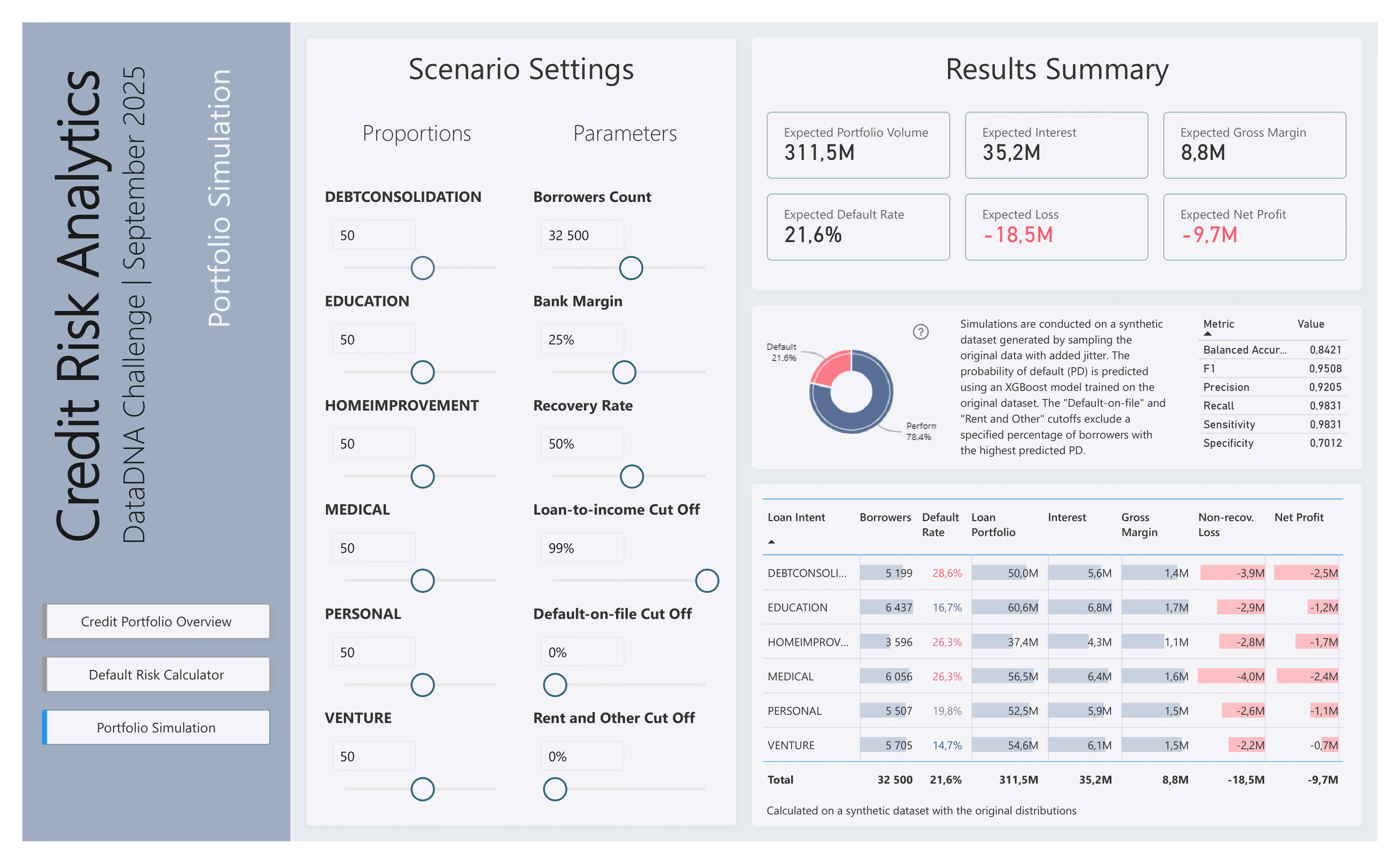The height and width of the screenshot is (864, 1400).
Task: Select the Expected Net Profit card
Action: [1254, 227]
